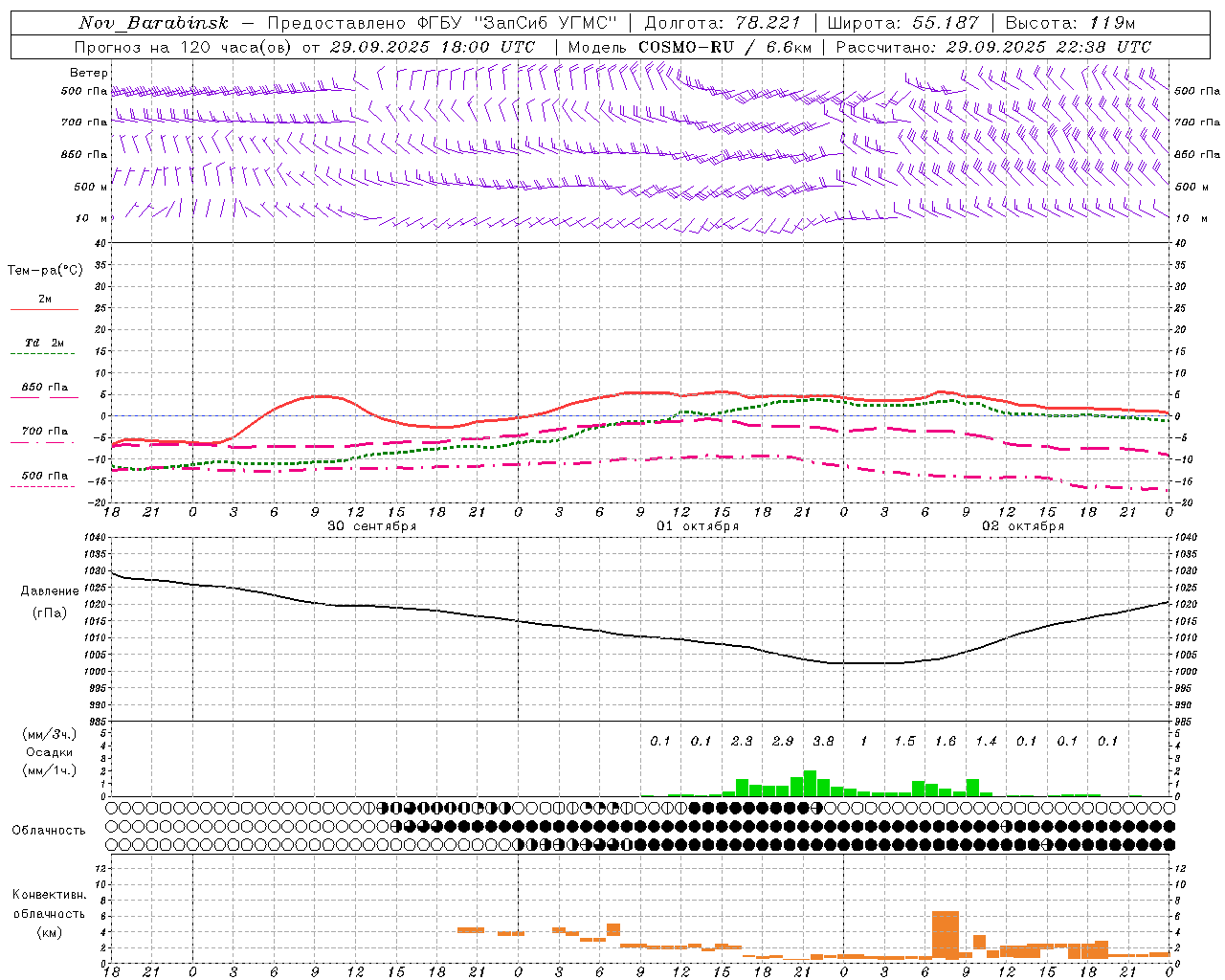Click the 1.5 precipitation total
1225x980 pixels.
[x=904, y=741]
